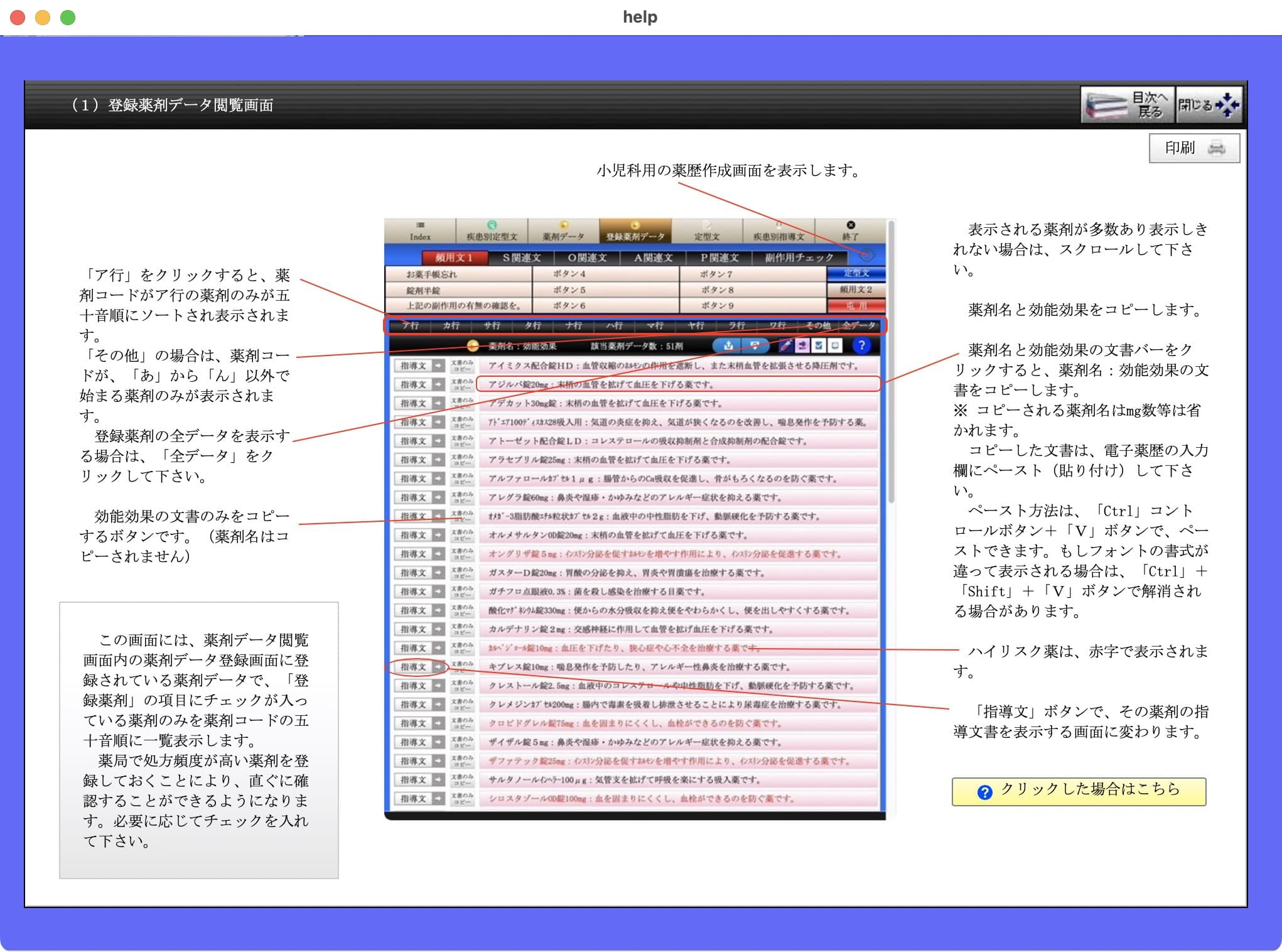The height and width of the screenshot is (952, 1282).
Task: Click the monitor icon next to the help button
Action: tap(834, 345)
